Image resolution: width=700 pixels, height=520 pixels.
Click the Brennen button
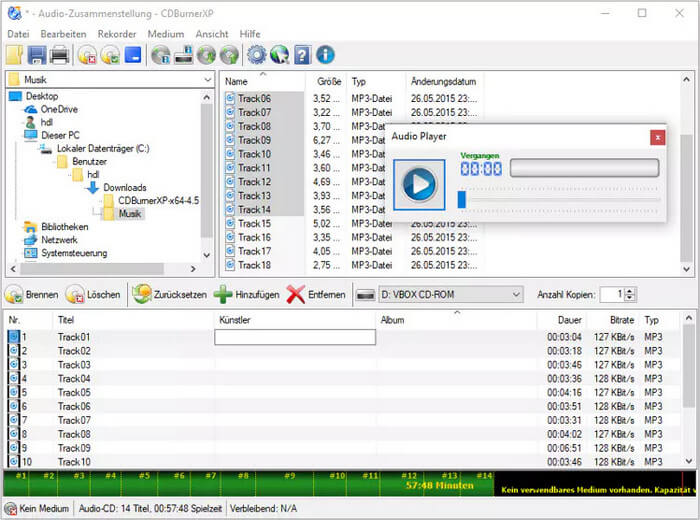click(x=32, y=295)
